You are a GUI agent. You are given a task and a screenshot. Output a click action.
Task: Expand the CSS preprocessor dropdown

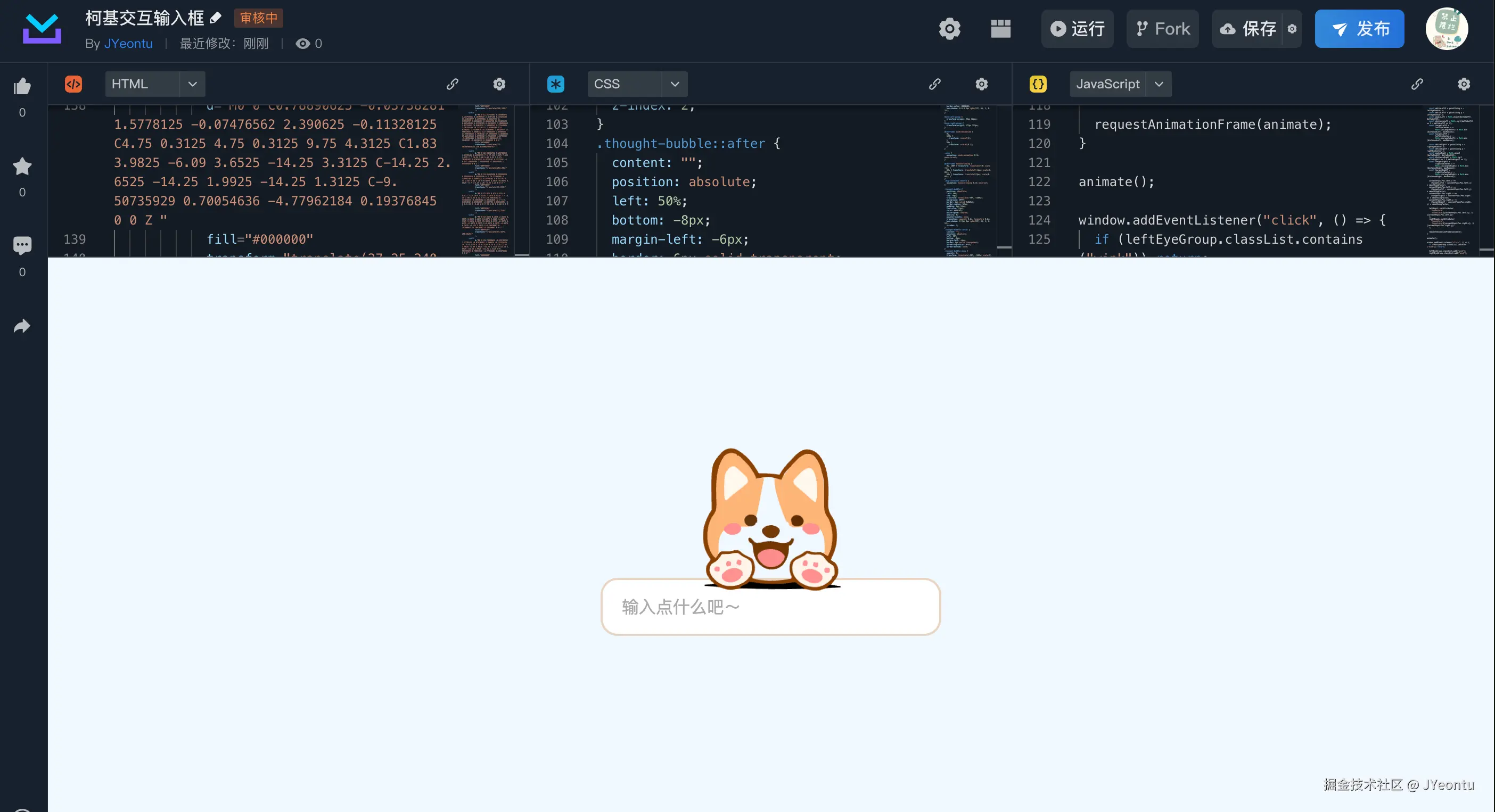(675, 84)
